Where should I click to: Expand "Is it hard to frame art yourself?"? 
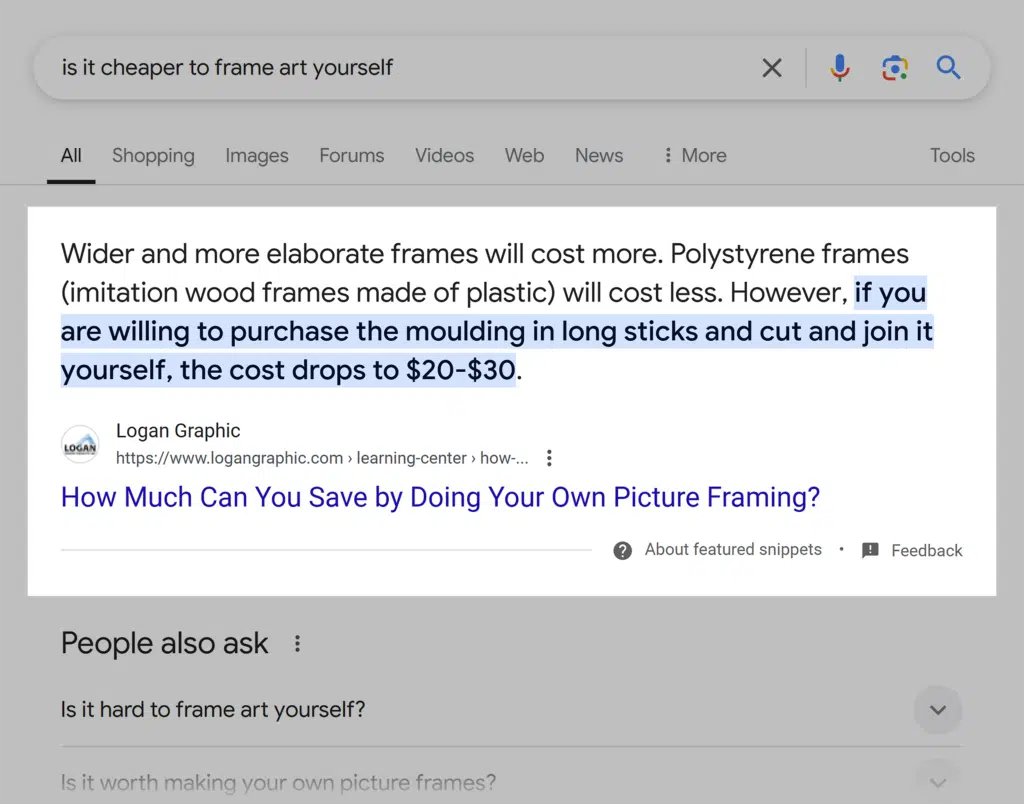coord(937,710)
